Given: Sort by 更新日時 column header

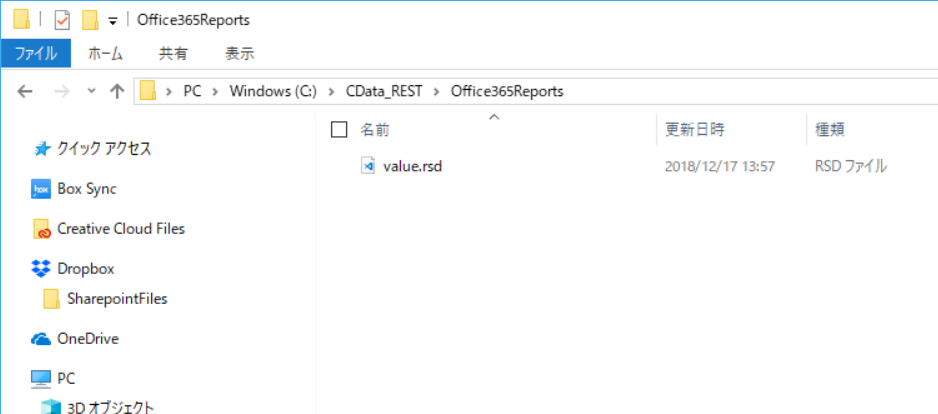Looking at the screenshot, I should coord(695,129).
